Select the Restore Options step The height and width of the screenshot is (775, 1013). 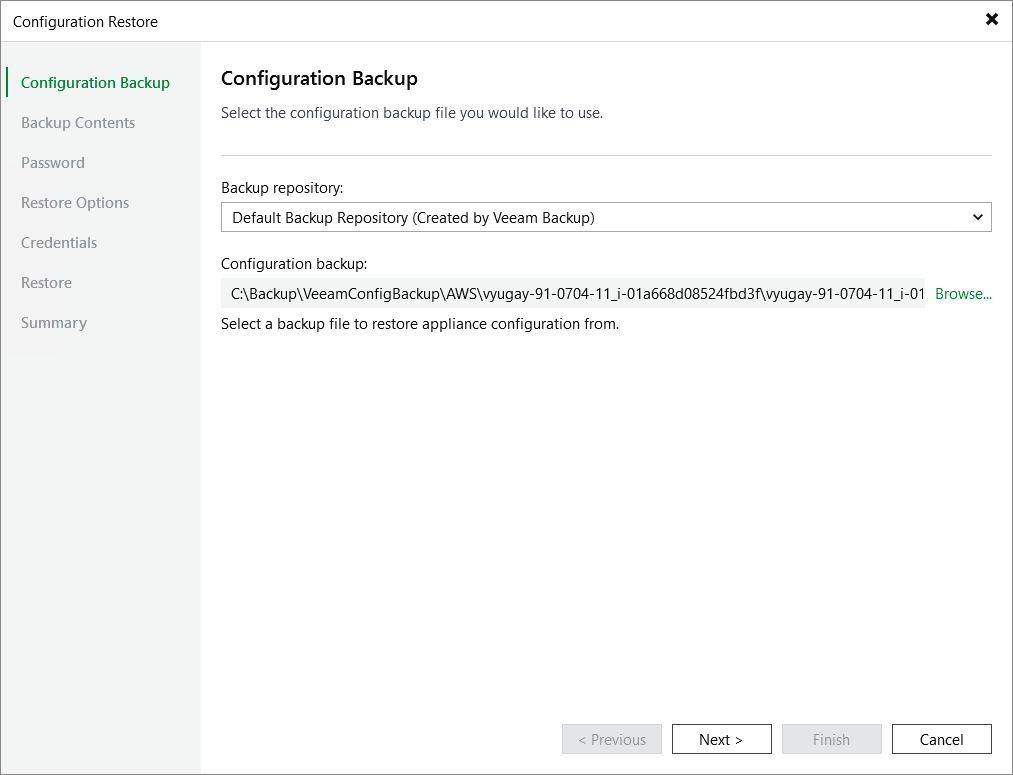(x=74, y=202)
